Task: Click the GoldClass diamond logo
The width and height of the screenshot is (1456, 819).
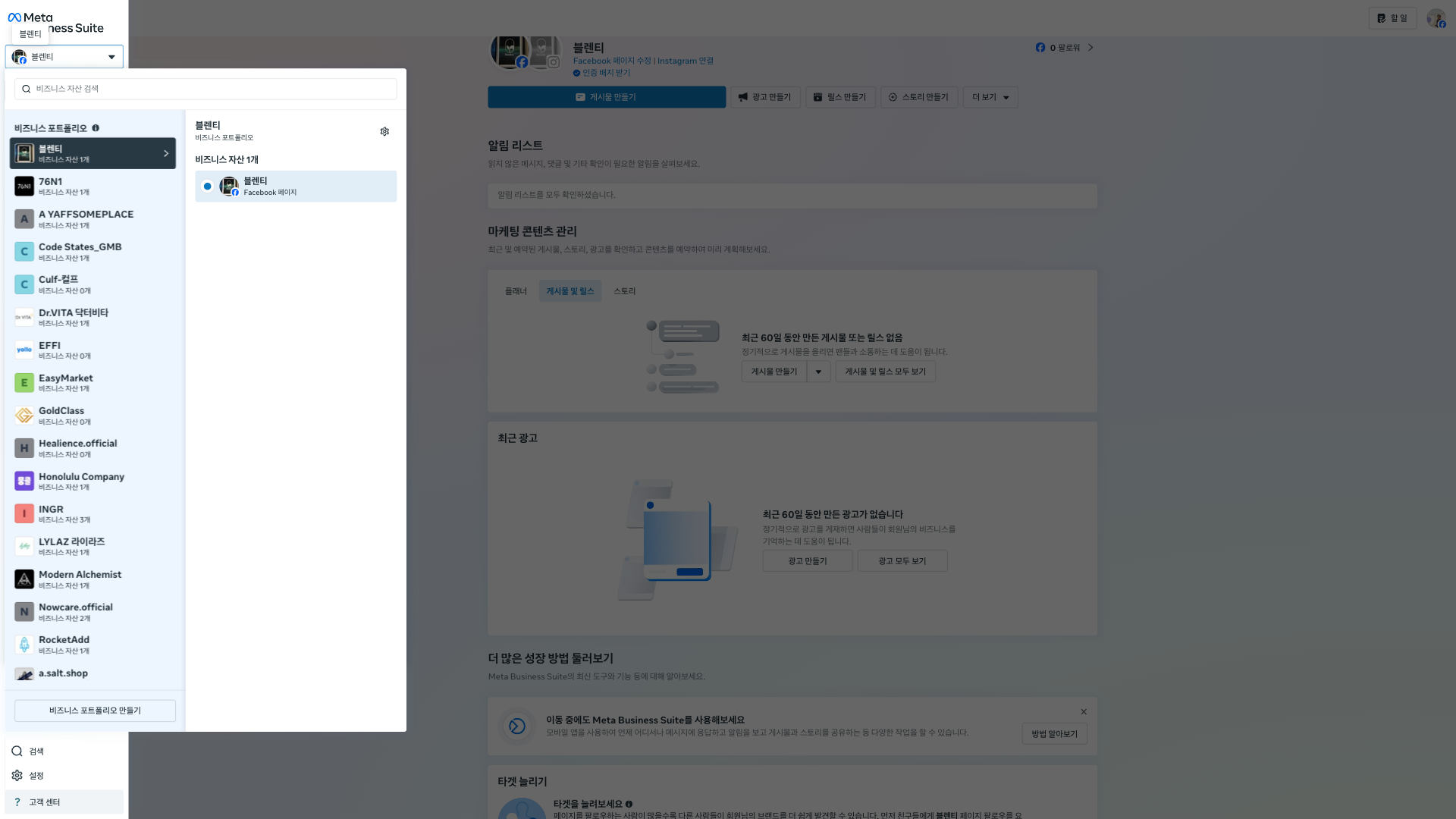Action: (24, 416)
